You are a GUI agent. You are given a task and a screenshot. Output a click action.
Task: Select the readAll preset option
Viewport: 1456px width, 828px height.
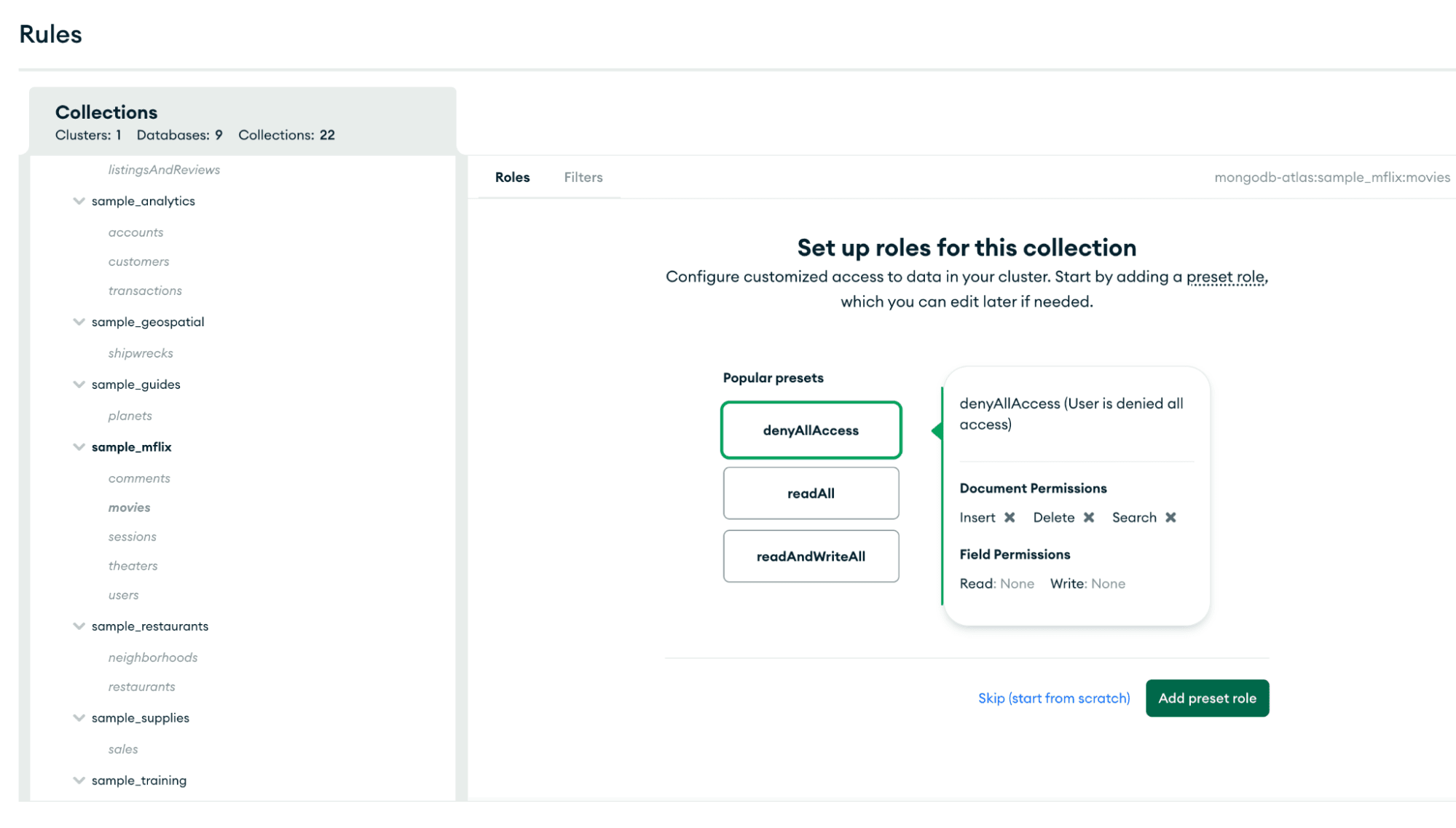tap(811, 492)
